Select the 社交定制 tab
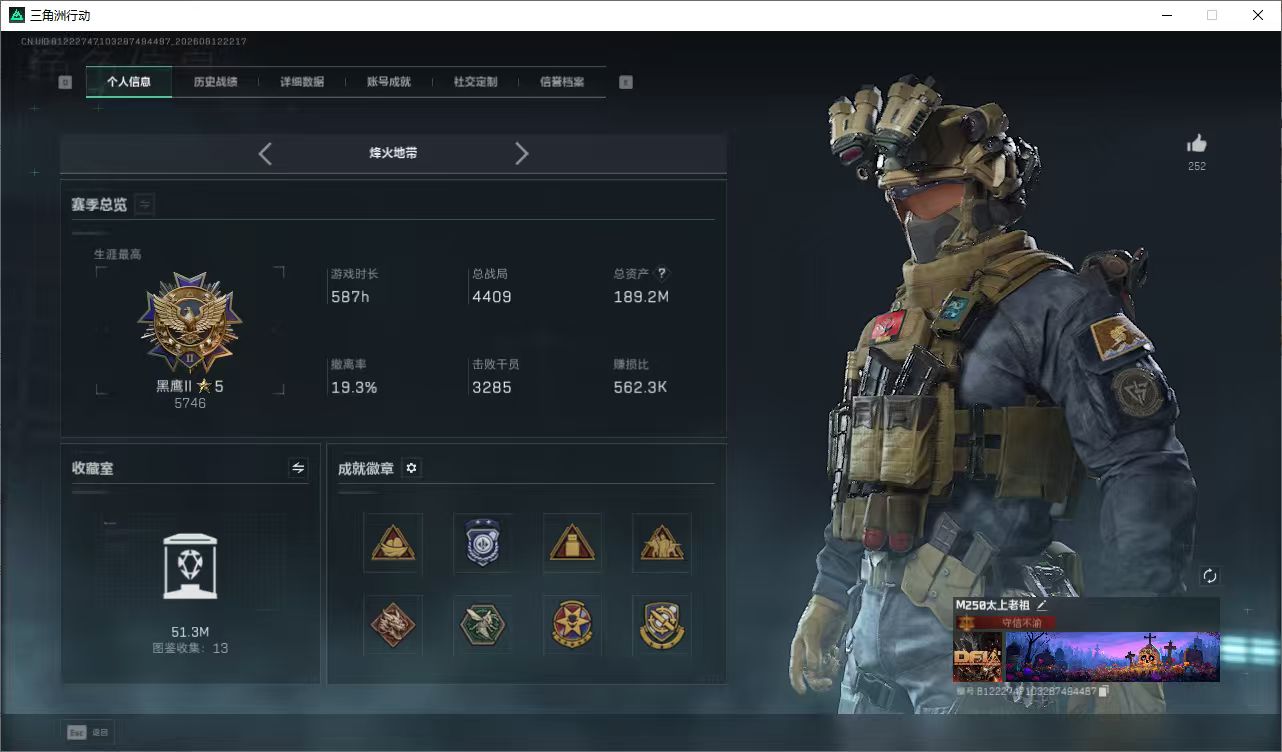The image size is (1282, 752). (x=475, y=82)
